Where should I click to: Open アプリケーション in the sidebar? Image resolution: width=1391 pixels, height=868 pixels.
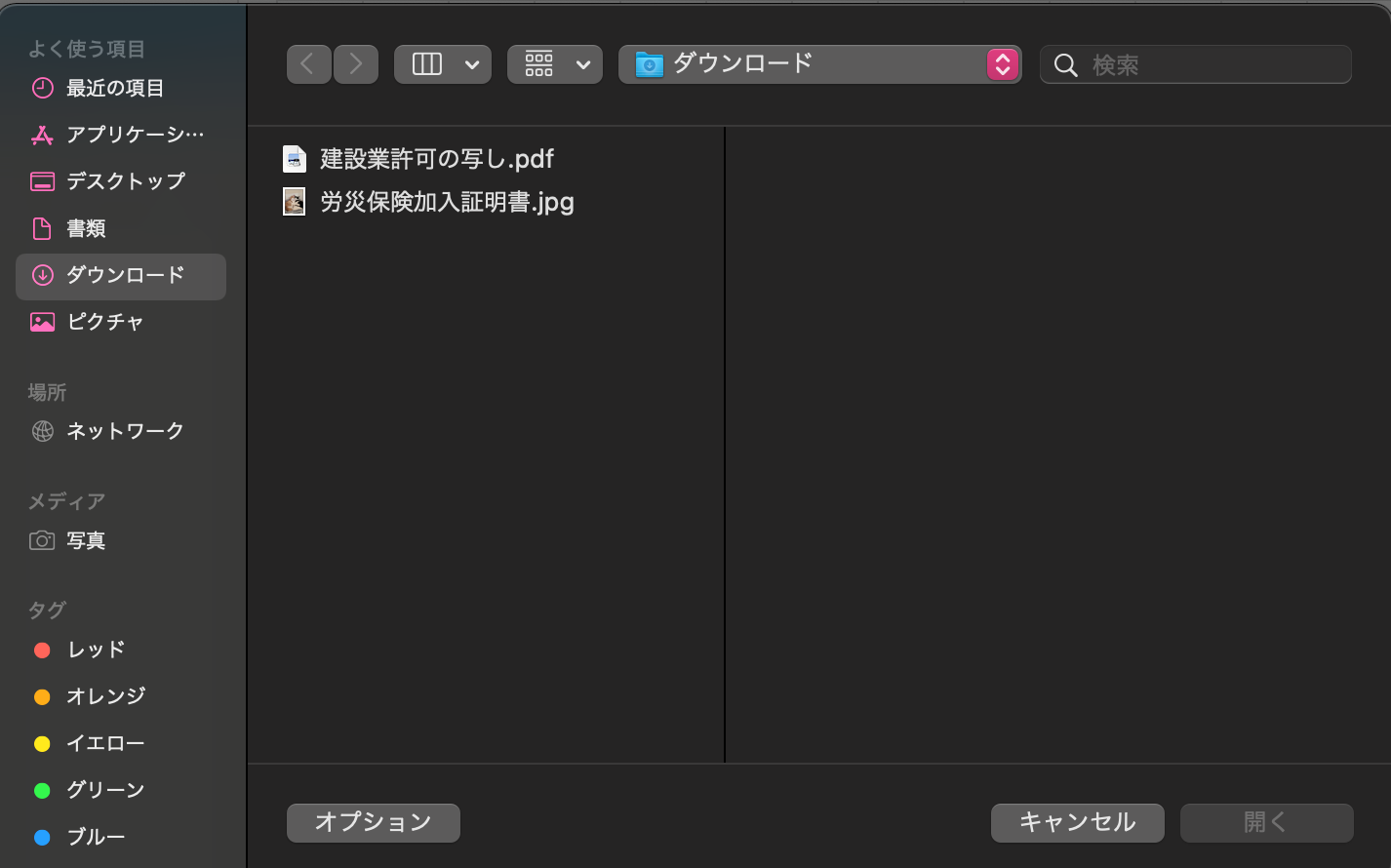pos(121,135)
